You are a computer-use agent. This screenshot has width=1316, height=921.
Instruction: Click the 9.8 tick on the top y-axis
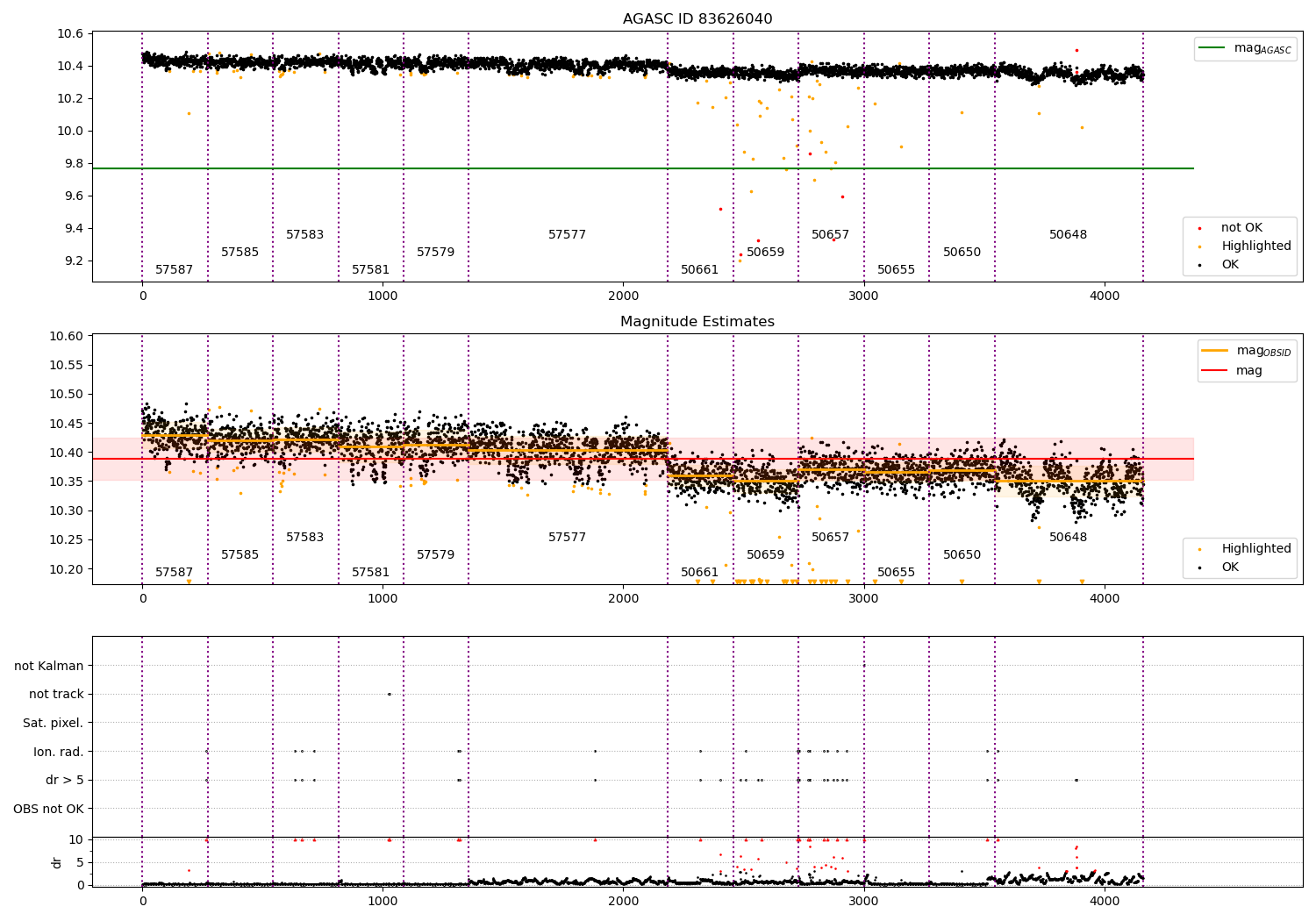click(x=72, y=164)
